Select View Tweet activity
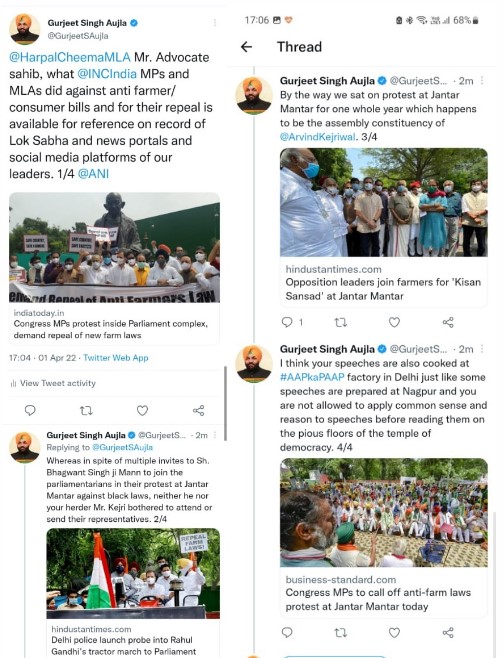Viewport: 503px width, 658px height. (53, 383)
